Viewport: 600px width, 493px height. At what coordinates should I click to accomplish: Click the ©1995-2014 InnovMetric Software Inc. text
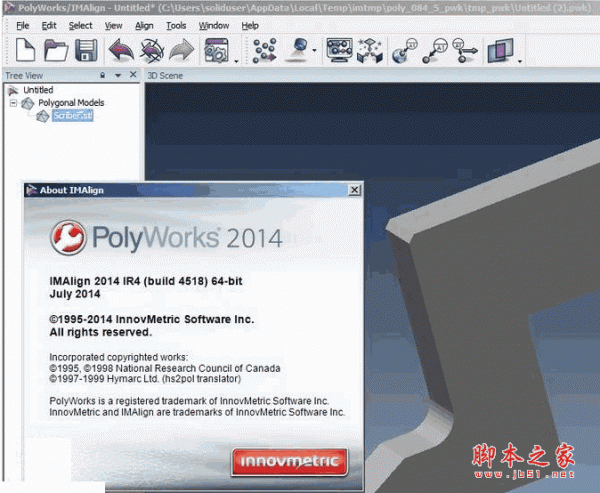[152, 319]
